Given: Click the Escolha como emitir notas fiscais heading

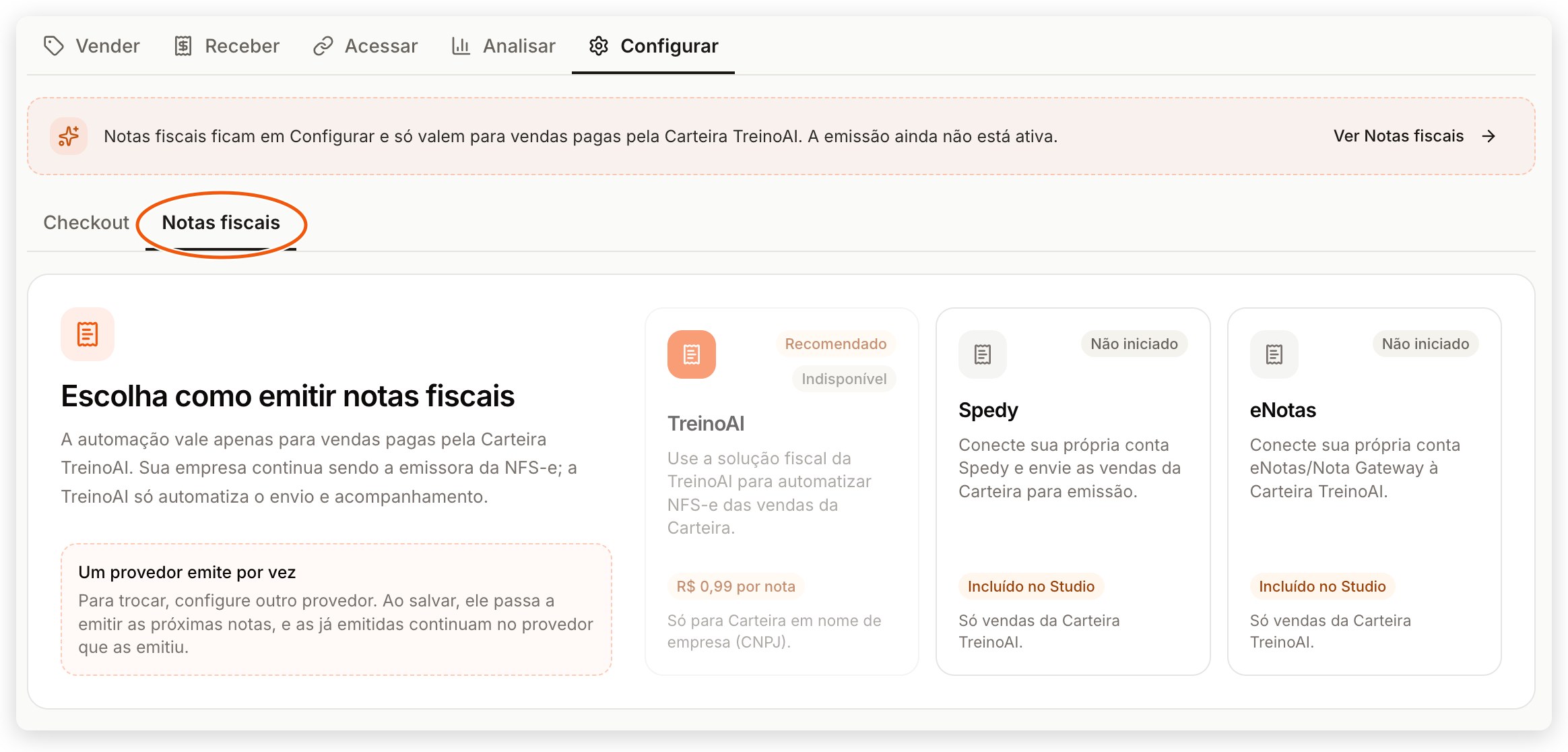Looking at the screenshot, I should (288, 396).
